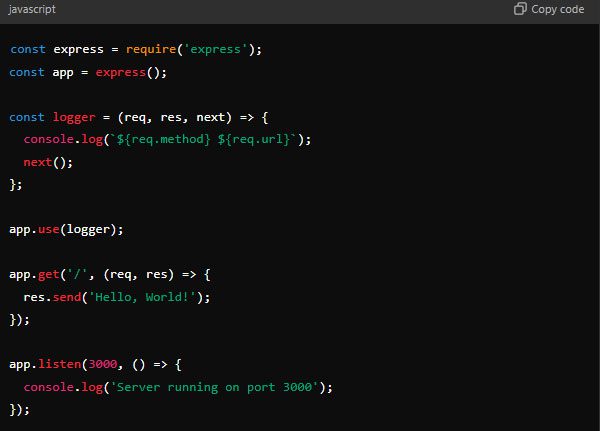Click the app.get('/', (req, res) => { line
Viewport: 600px width, 431px height.
coord(110,274)
